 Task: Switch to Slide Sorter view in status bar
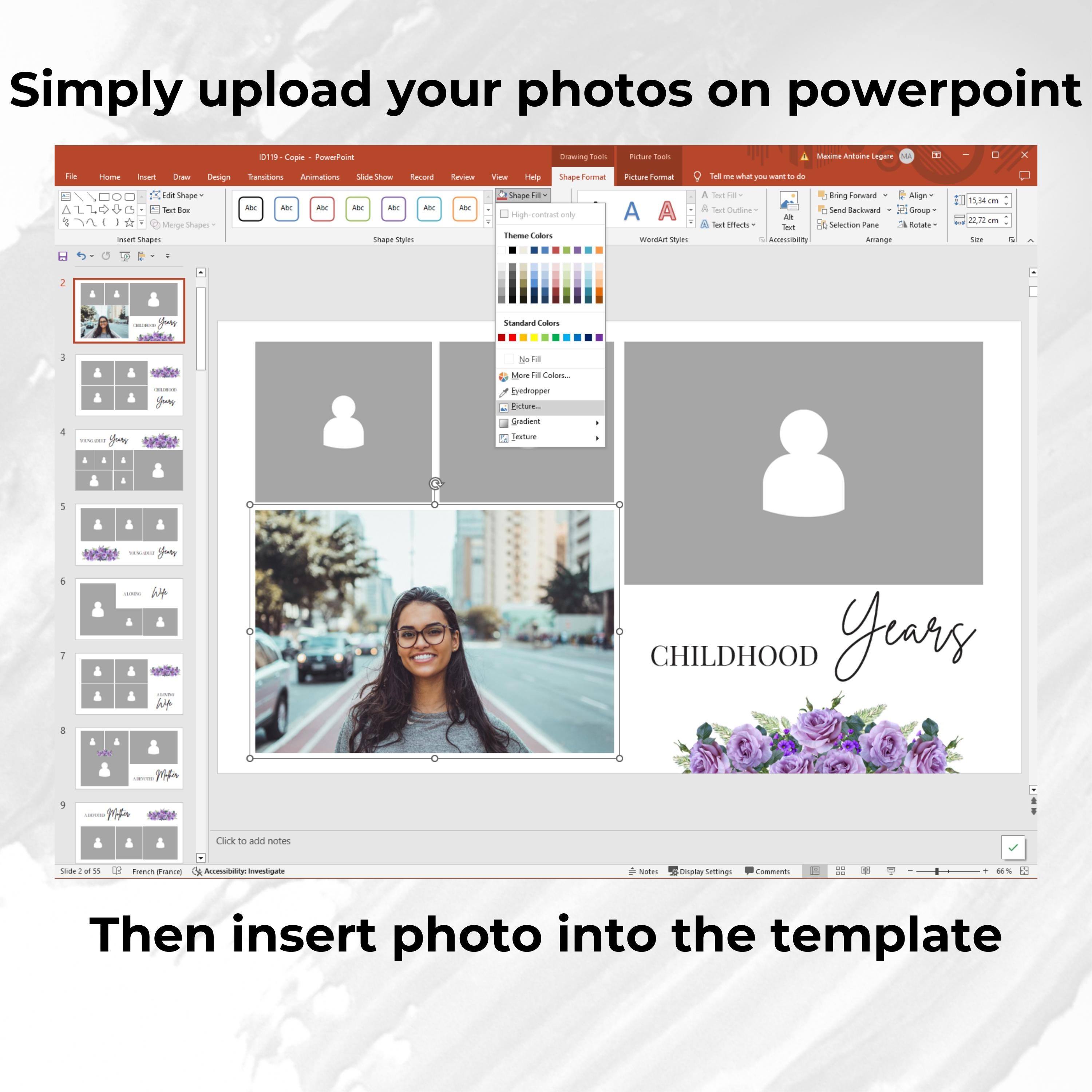click(x=840, y=871)
